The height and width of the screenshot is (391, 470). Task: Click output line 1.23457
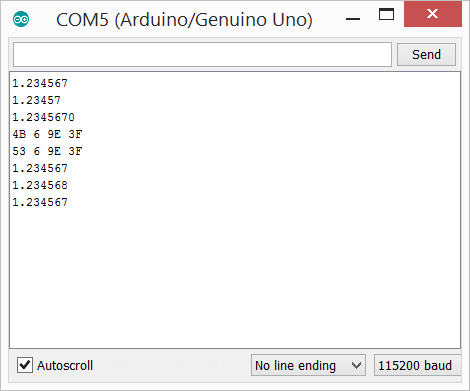[37, 100]
